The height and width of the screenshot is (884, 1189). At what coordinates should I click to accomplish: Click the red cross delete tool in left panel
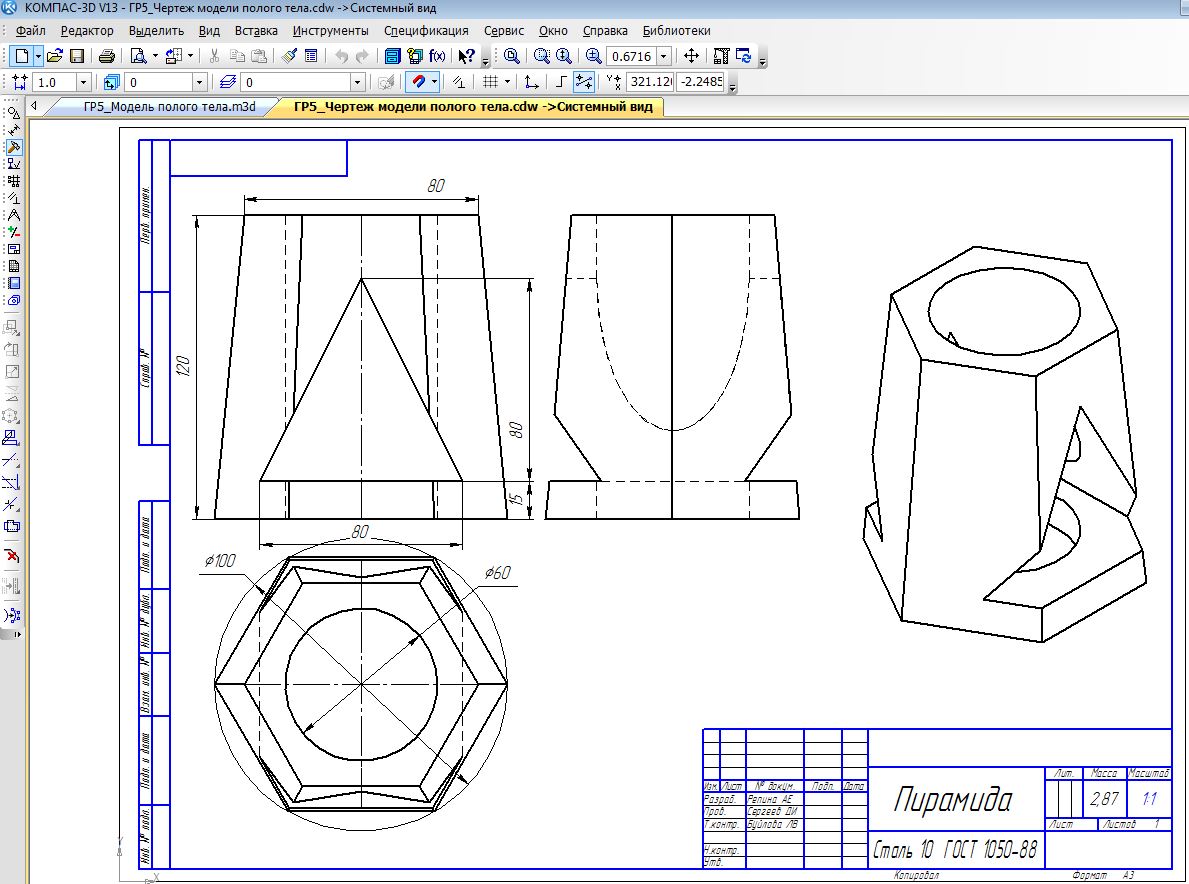click(x=12, y=556)
